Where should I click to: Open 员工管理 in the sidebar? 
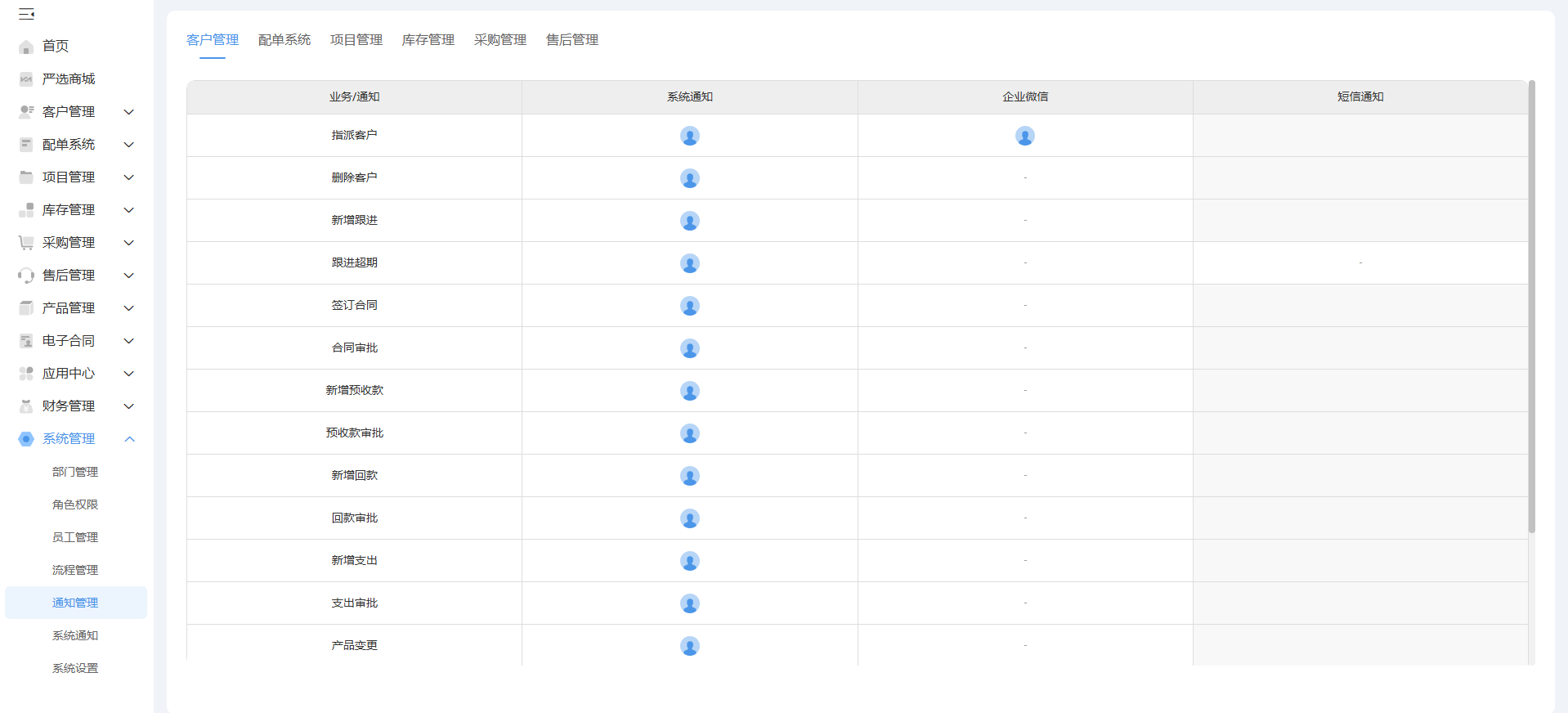click(x=75, y=537)
